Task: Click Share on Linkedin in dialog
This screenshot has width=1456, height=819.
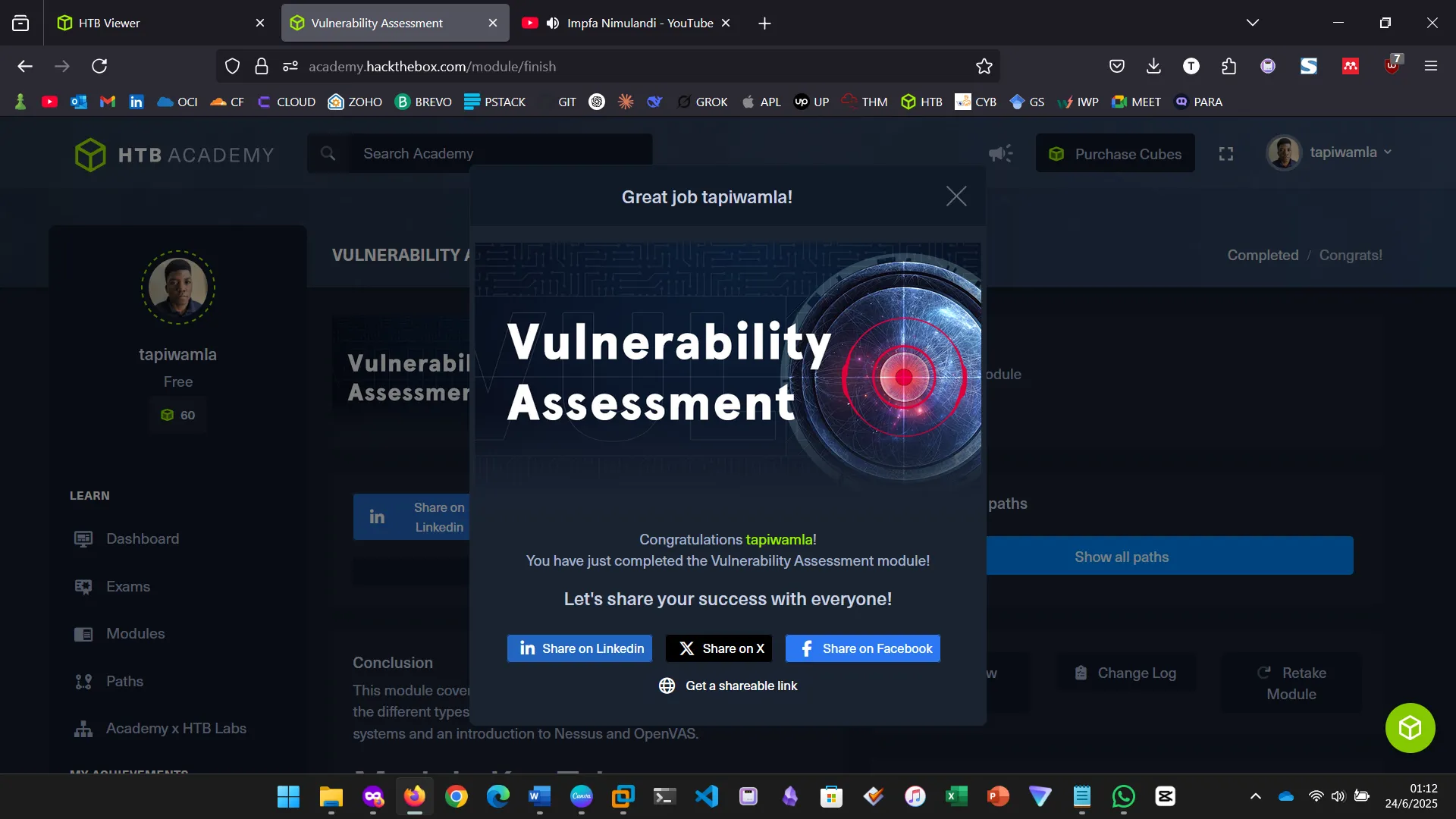Action: (580, 648)
